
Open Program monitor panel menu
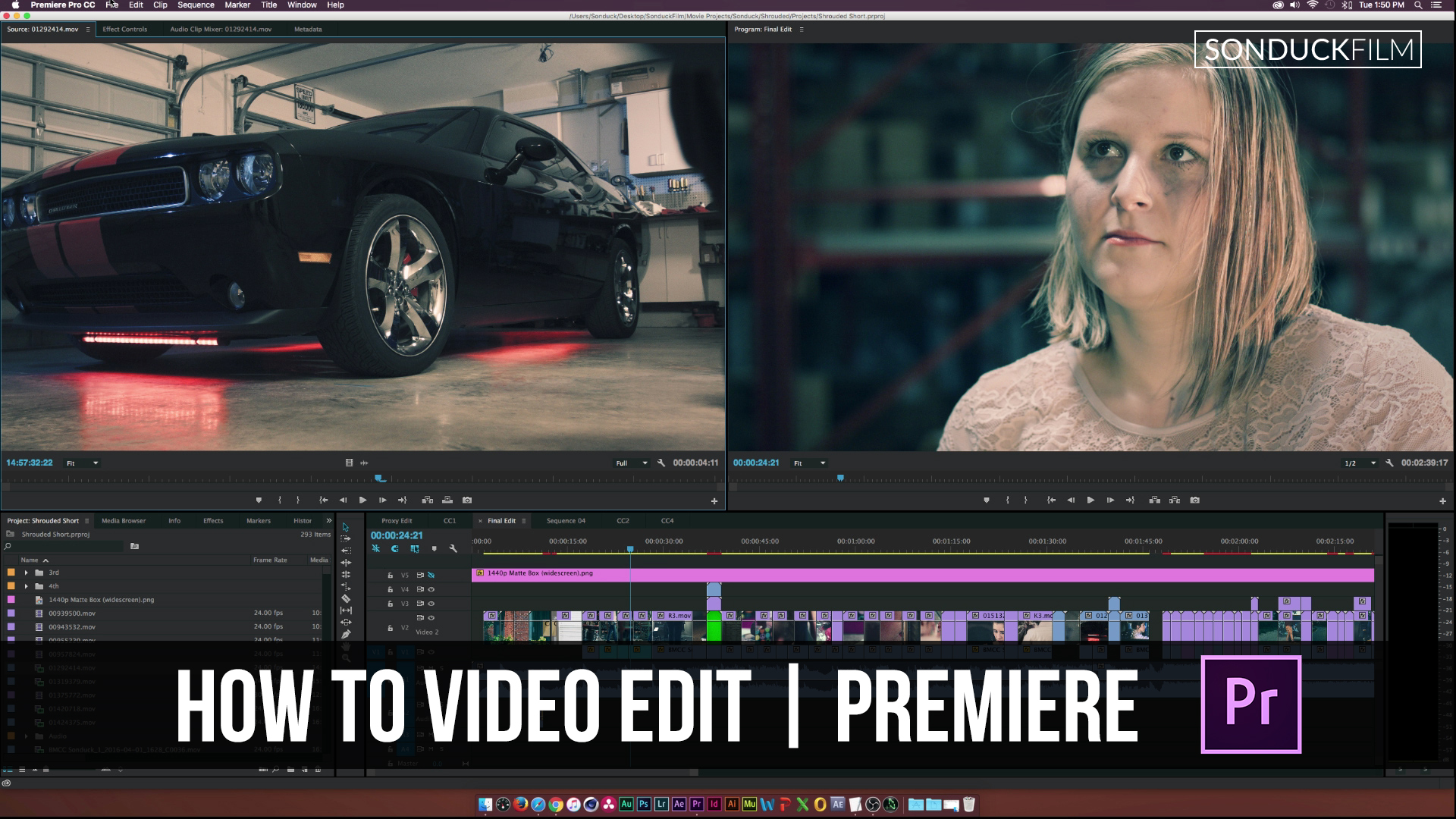coord(802,30)
